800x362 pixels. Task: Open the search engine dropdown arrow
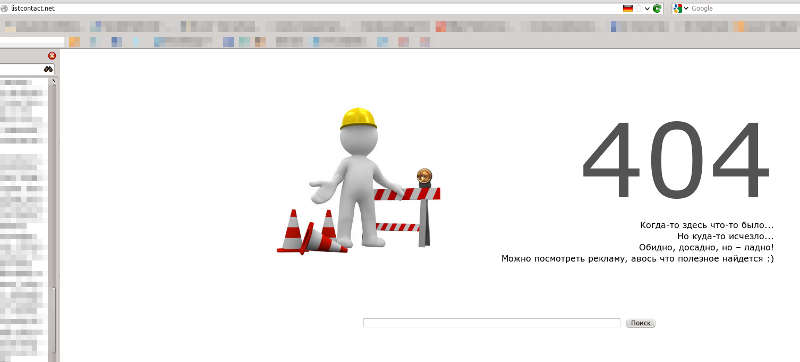[x=686, y=9]
